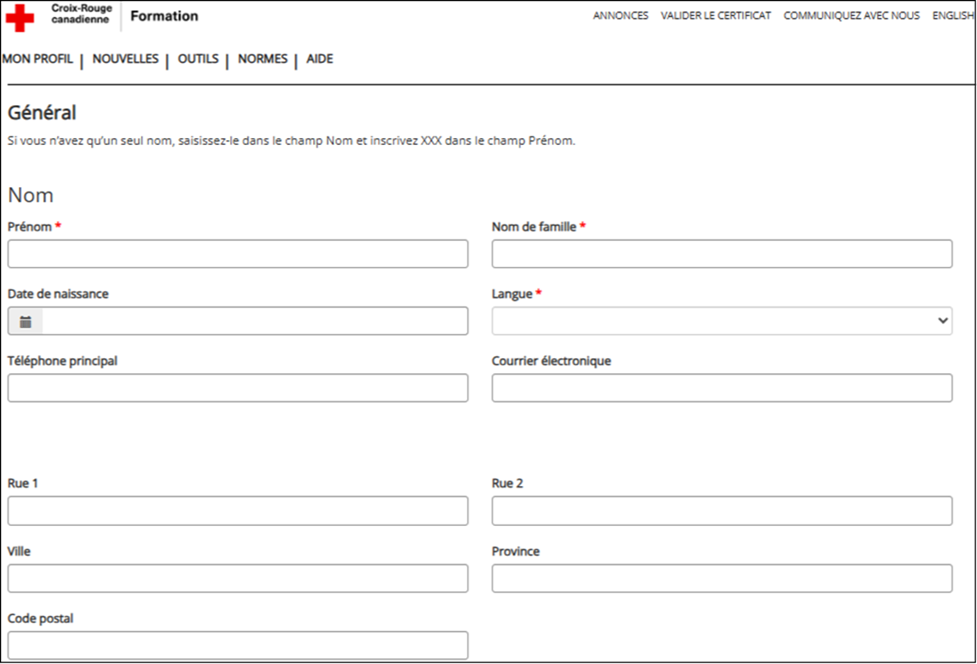
Task: Focus the Rue 1 address field
Action: 237,511
